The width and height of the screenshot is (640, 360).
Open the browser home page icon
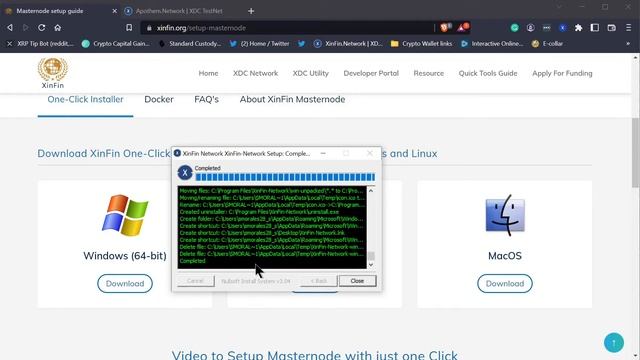pos(58,28)
